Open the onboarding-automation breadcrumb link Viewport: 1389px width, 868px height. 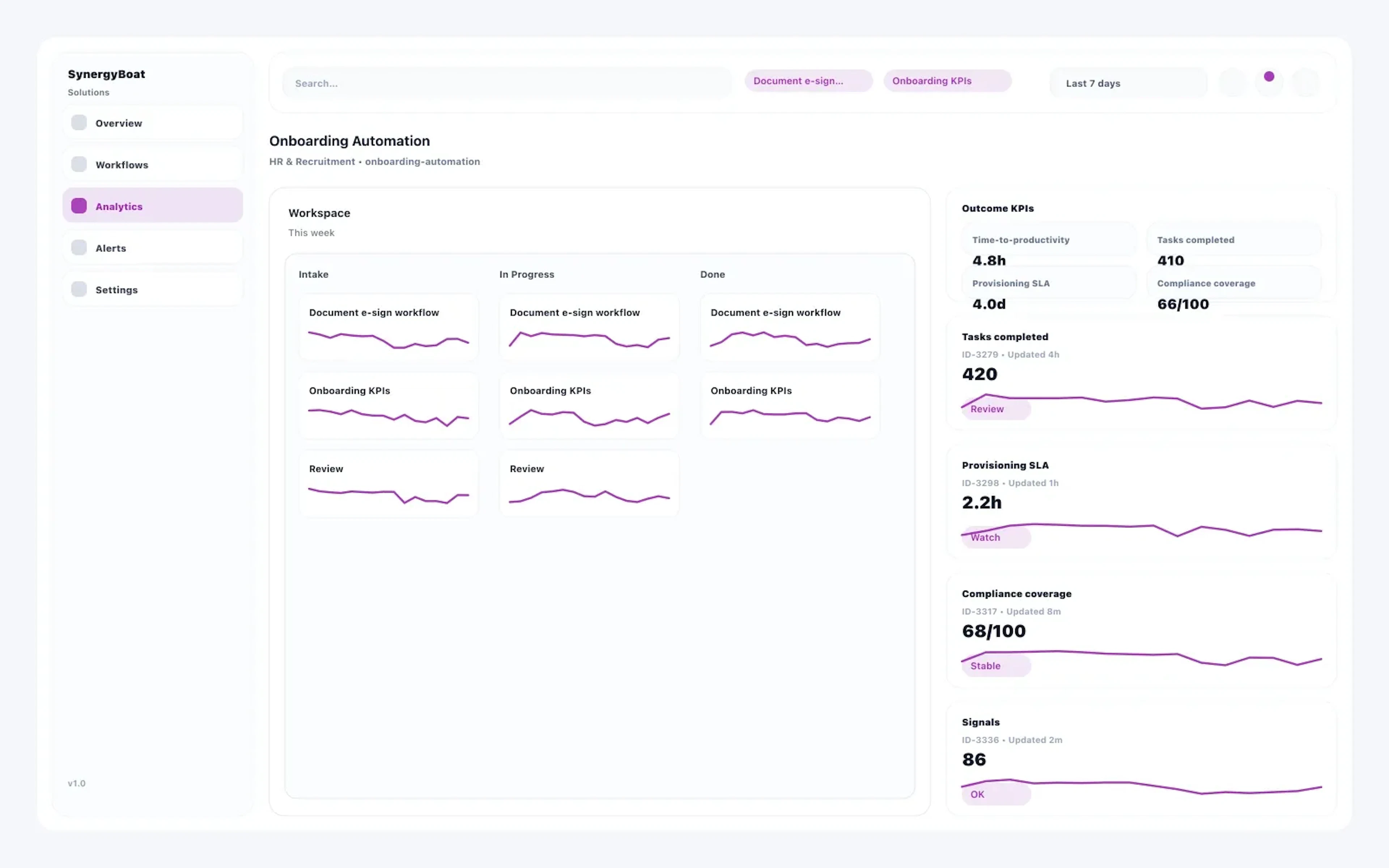tap(422, 161)
